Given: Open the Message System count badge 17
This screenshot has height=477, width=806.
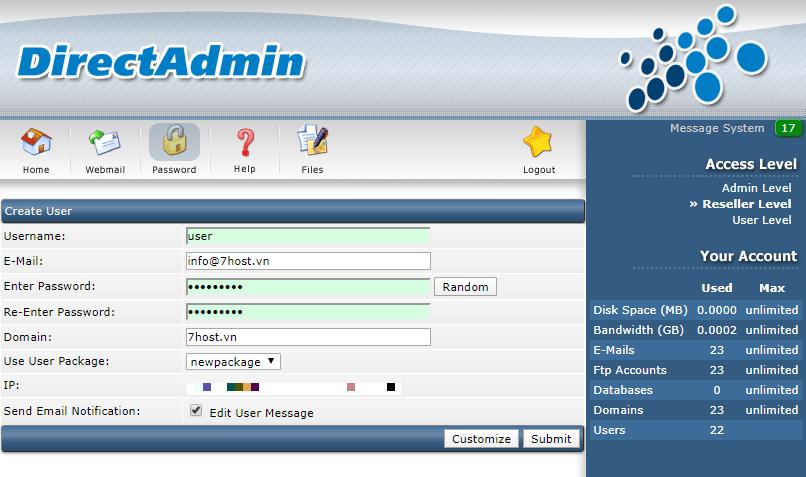Looking at the screenshot, I should [787, 128].
